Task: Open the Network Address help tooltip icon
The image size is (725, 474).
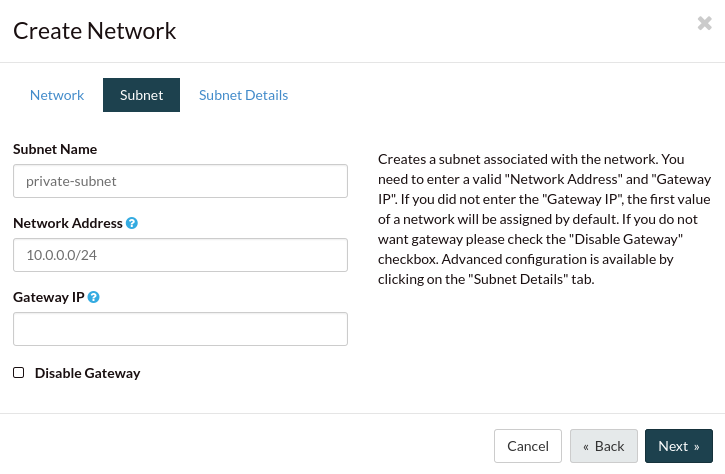Action: (x=132, y=223)
